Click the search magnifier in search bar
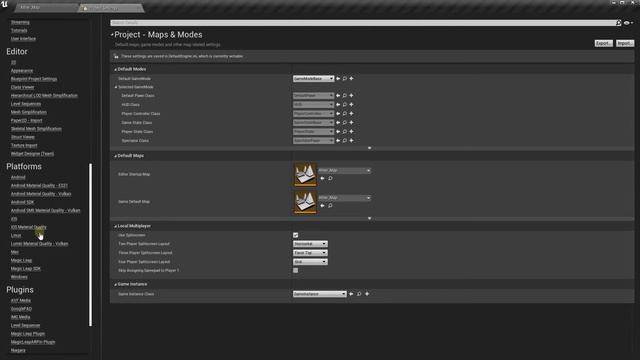The width and height of the screenshot is (640, 360). [618, 23]
